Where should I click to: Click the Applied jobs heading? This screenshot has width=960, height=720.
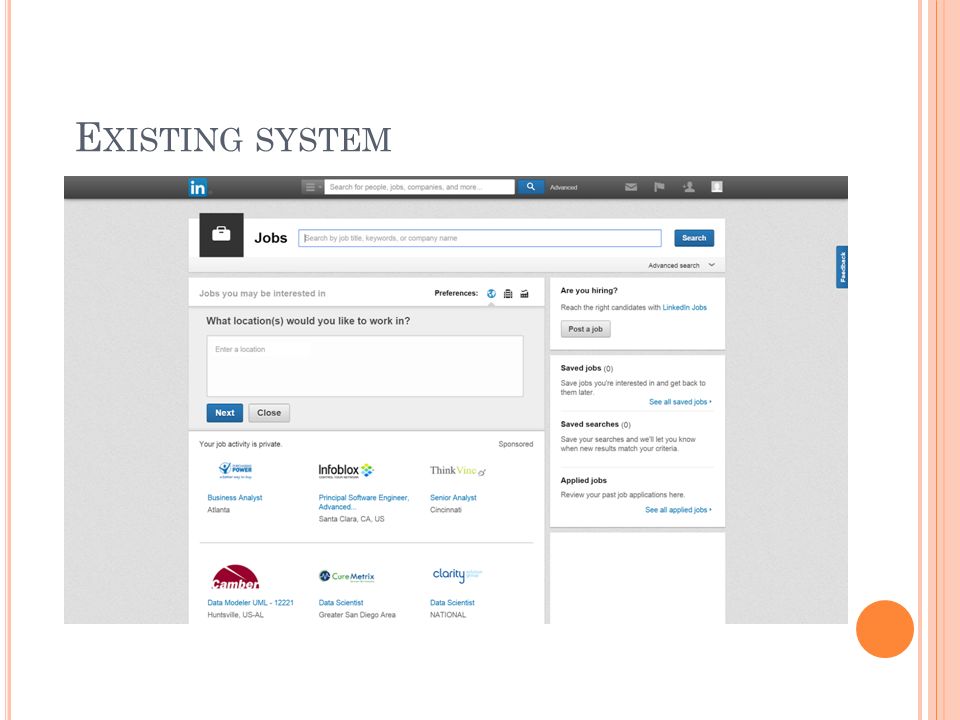tap(583, 480)
